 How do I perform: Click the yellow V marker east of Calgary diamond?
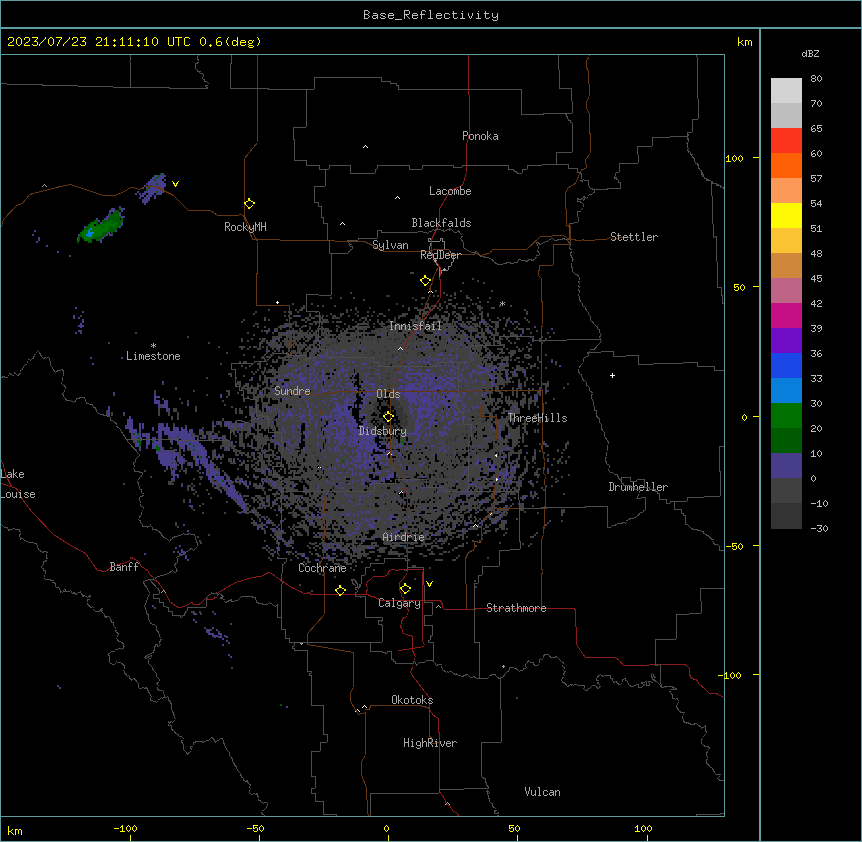[x=429, y=584]
